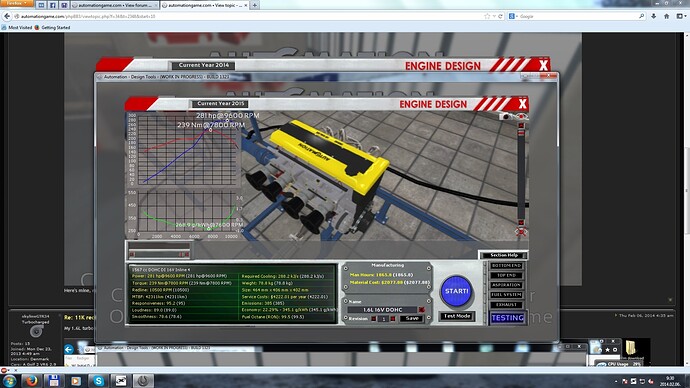This screenshot has height=388, width=690.
Task: Toggle Test Mode
Action: click(x=457, y=316)
